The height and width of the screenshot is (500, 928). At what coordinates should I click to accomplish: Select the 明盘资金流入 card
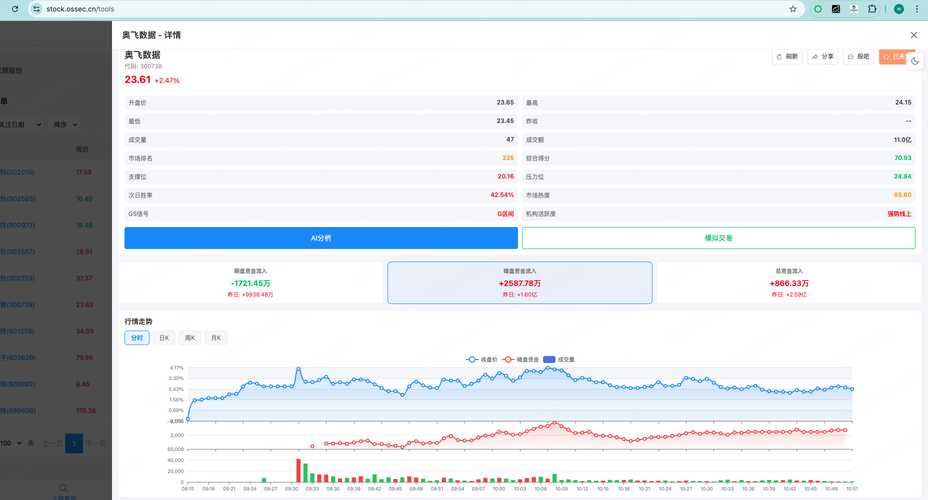[x=251, y=283]
